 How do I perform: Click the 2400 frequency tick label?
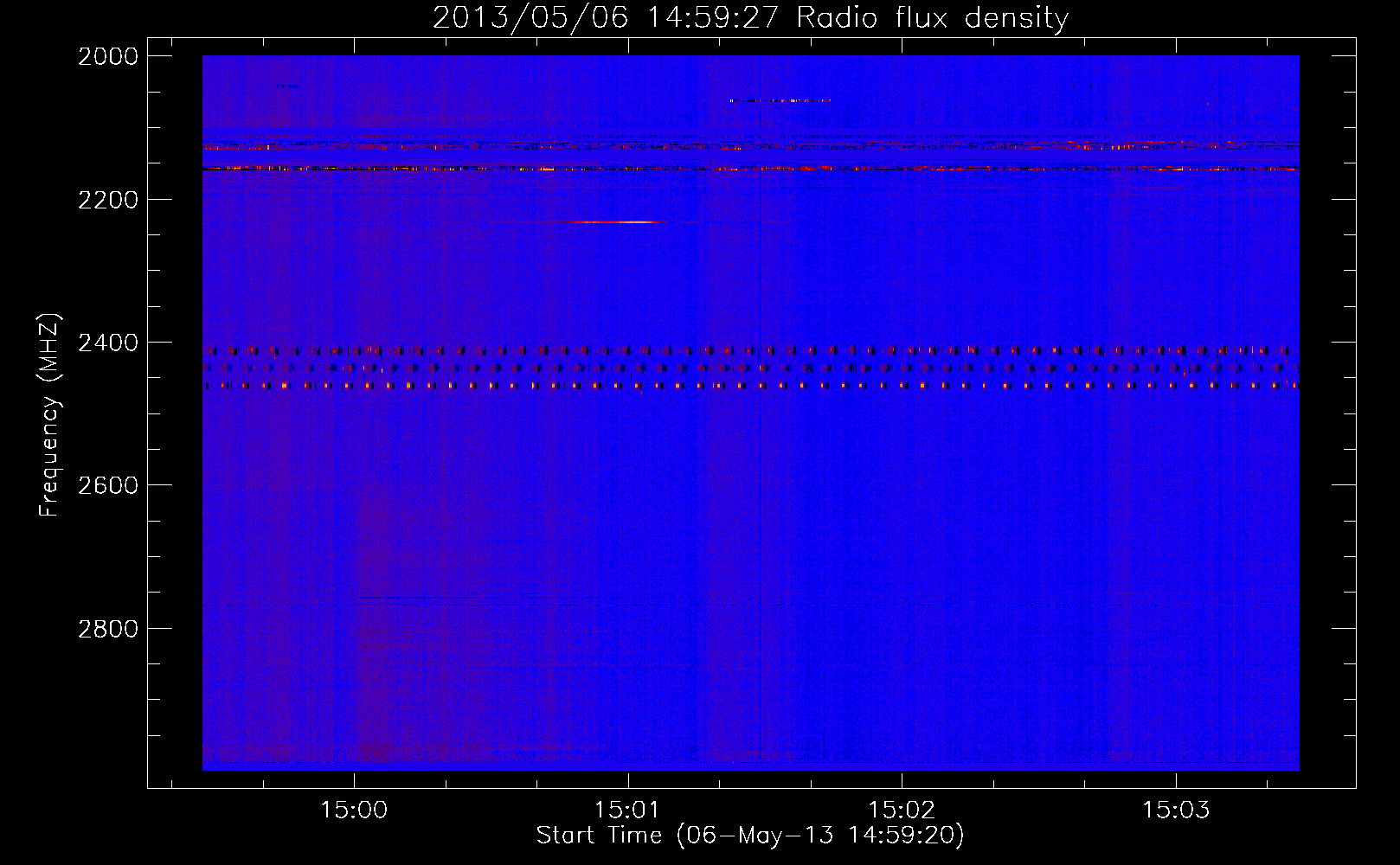tap(108, 343)
